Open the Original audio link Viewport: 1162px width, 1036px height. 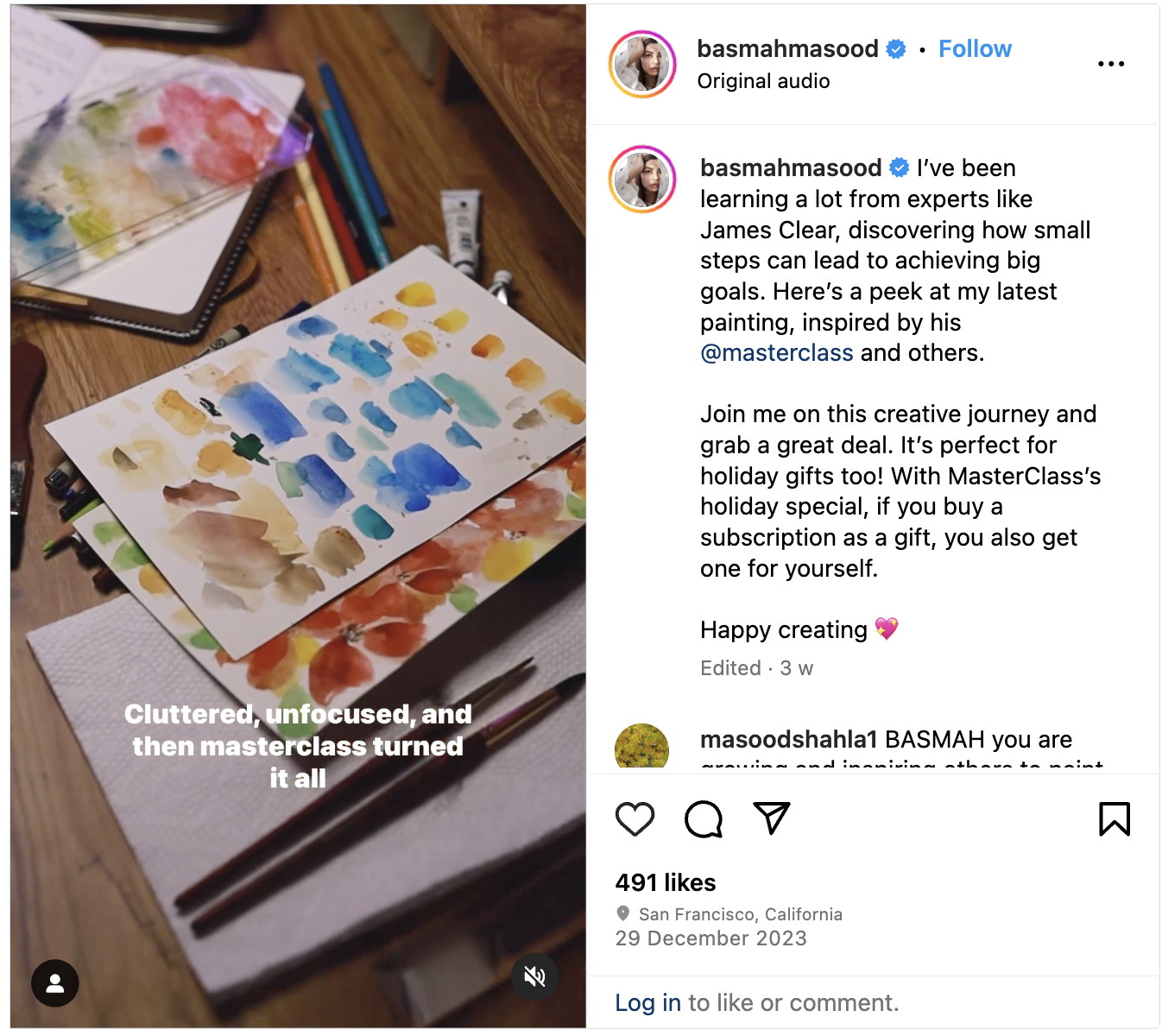[x=763, y=81]
